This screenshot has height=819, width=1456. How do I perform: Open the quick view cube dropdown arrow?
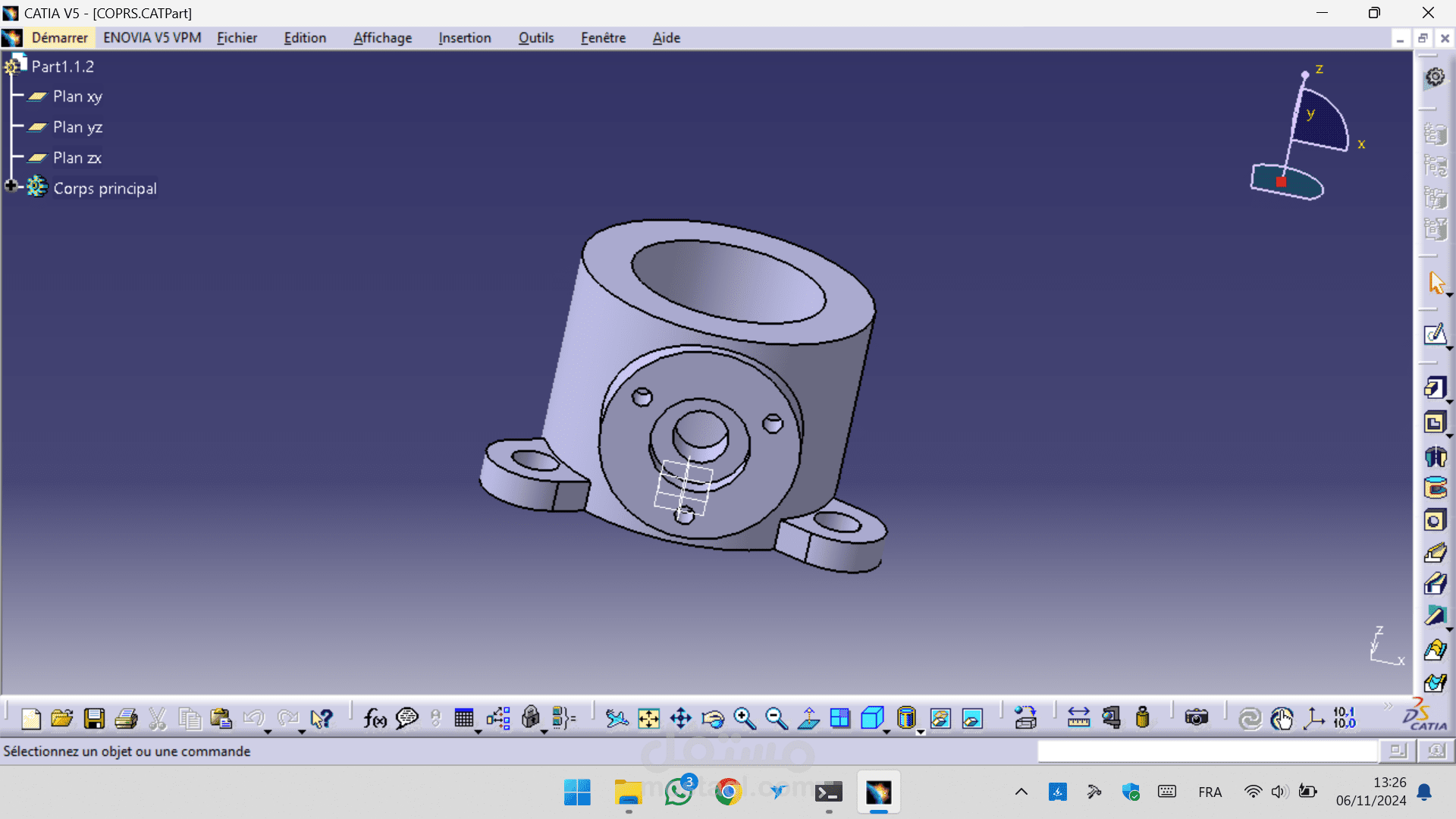pyautogui.click(x=886, y=733)
